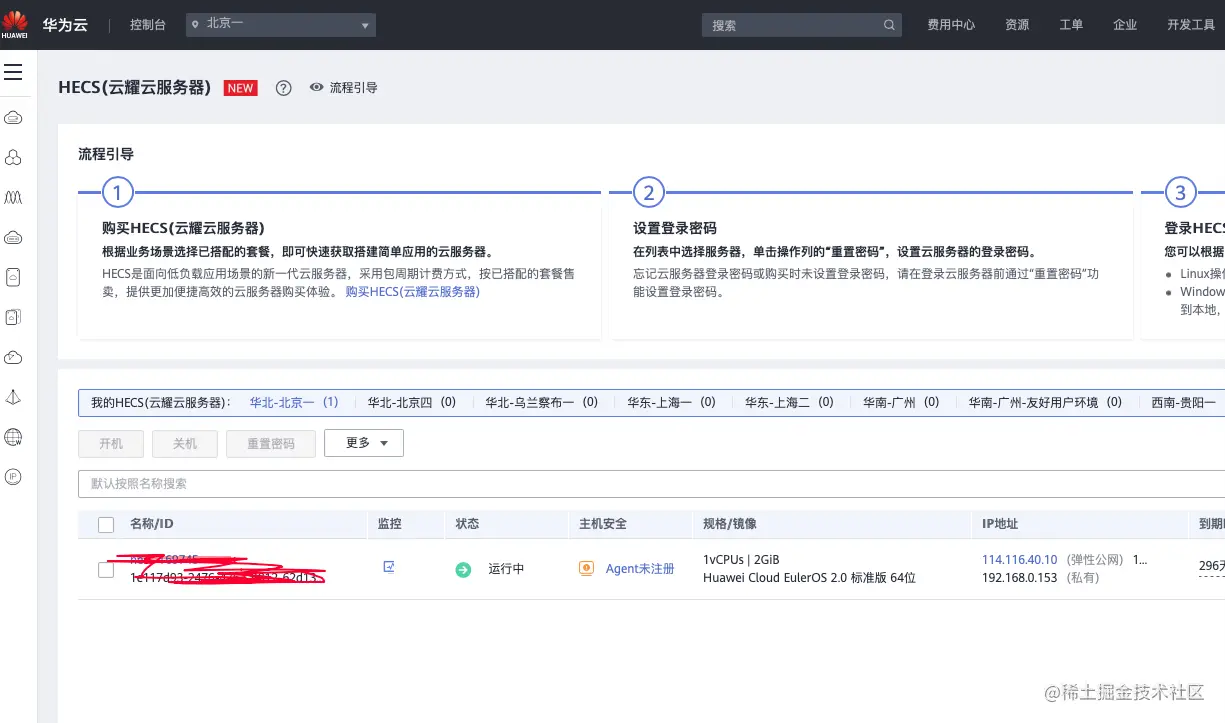1225x723 pixels.
Task: Click the location pin icon in the region selector
Action: pyautogui.click(x=195, y=24)
